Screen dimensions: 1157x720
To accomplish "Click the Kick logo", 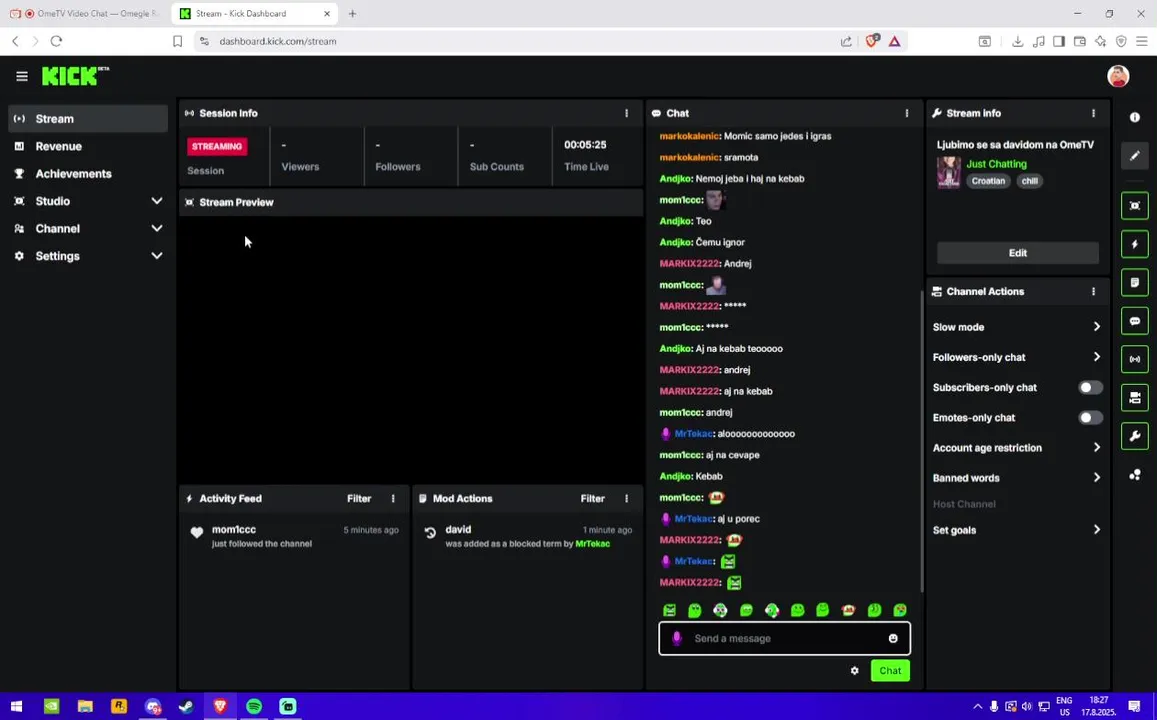I will 75,75.
